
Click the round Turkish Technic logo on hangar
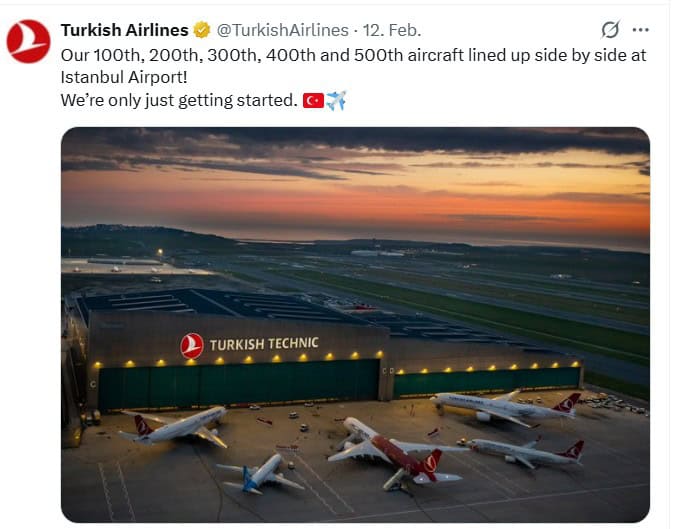pyautogui.click(x=192, y=346)
